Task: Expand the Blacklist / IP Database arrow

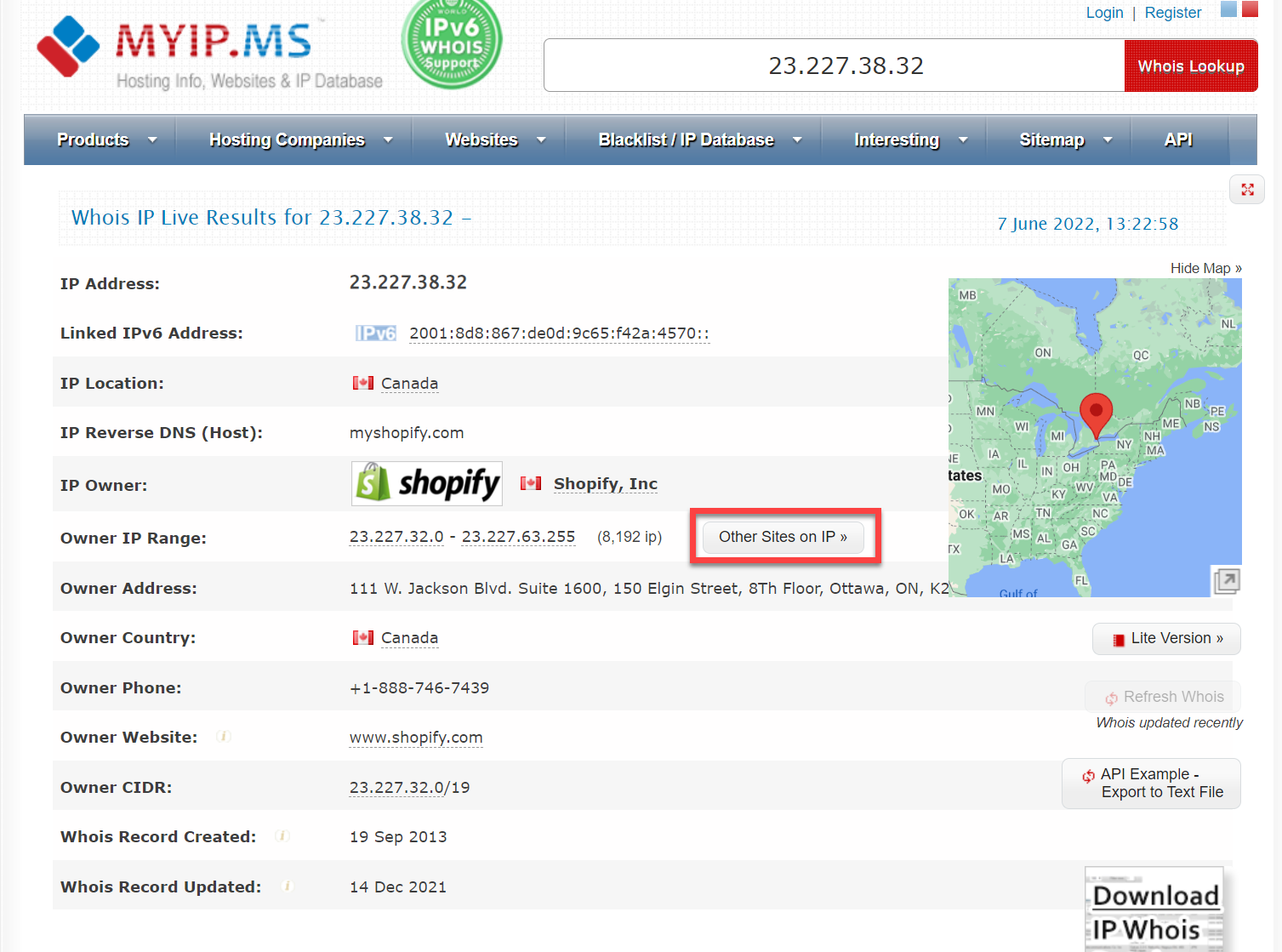Action: pos(797,140)
